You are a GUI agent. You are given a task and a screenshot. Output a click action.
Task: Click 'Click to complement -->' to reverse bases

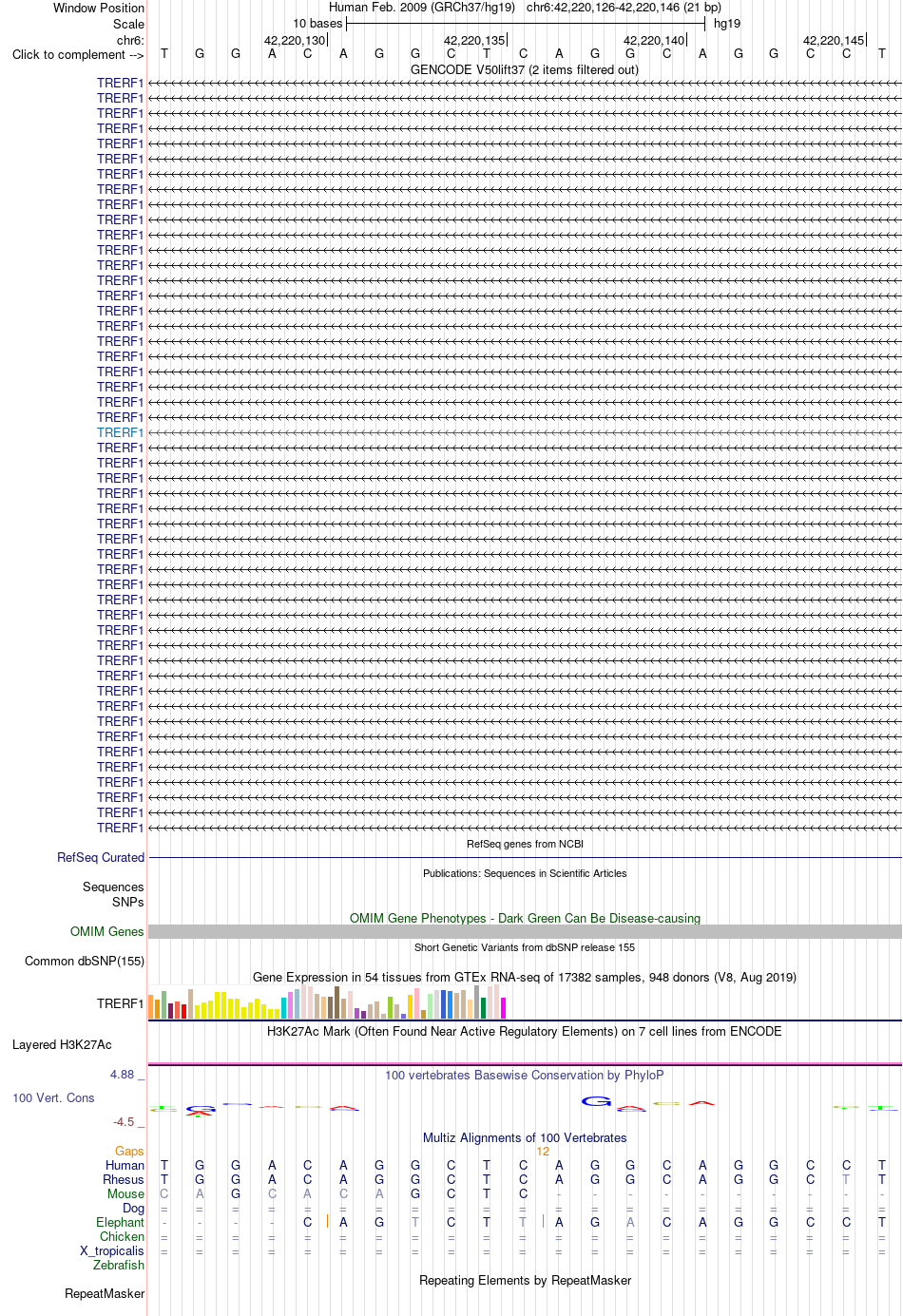click(78, 54)
